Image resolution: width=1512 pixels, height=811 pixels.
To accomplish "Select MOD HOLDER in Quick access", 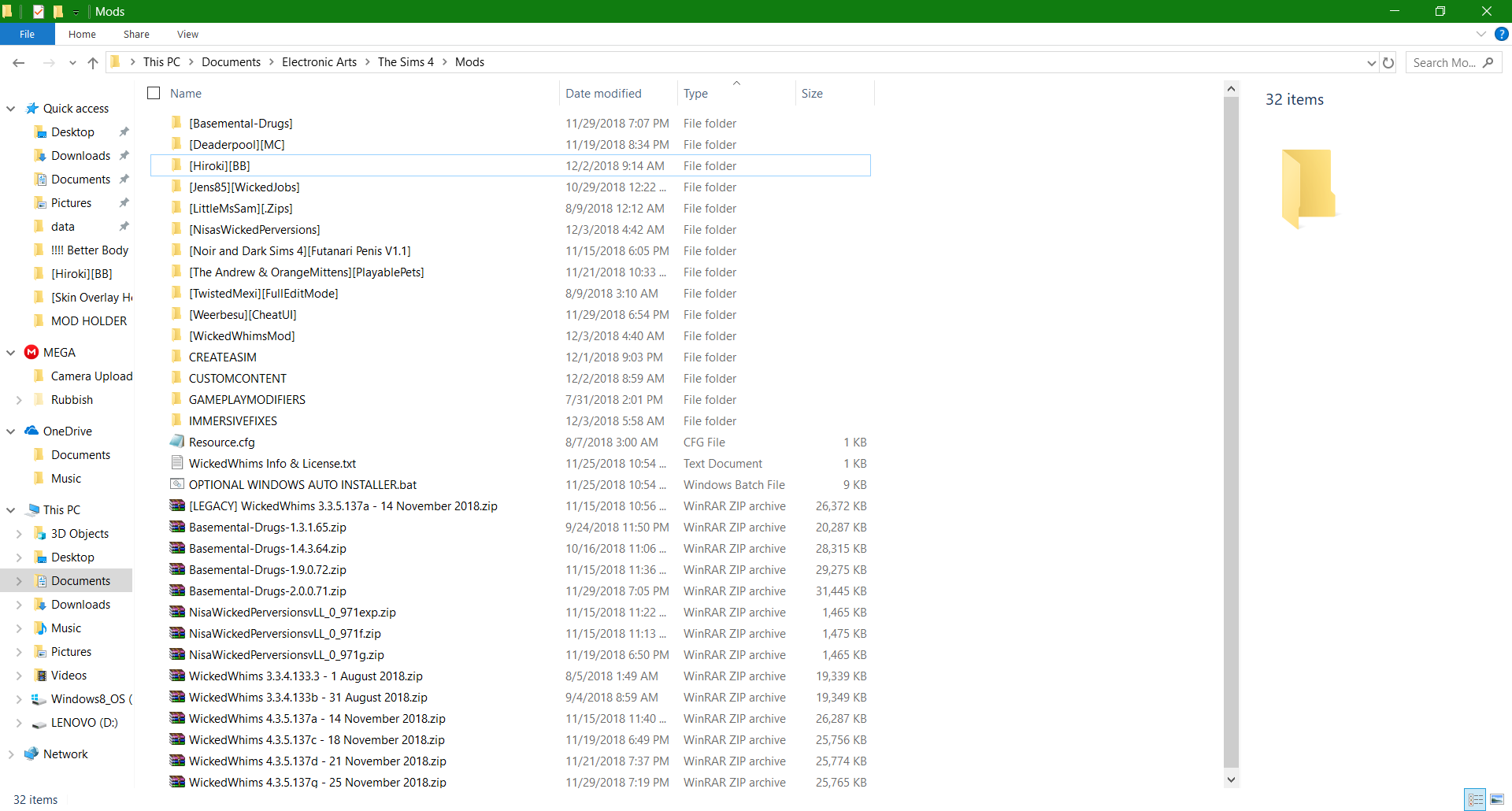I will pyautogui.click(x=89, y=321).
